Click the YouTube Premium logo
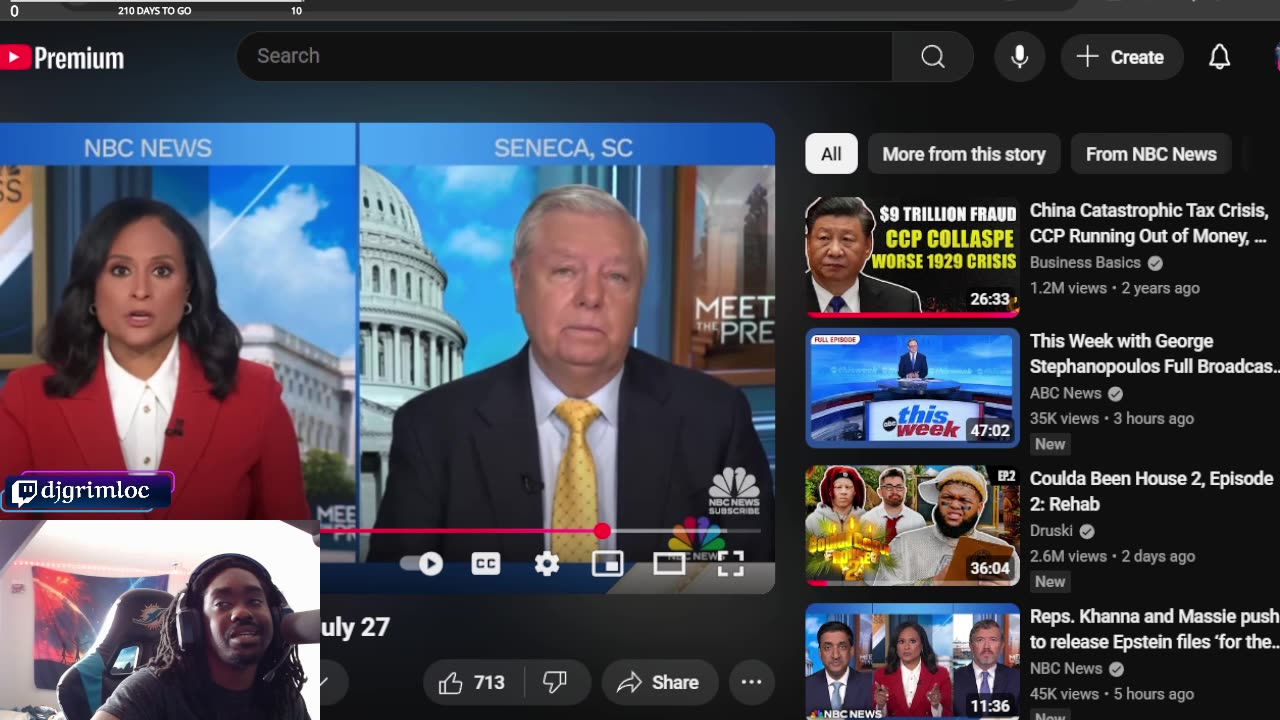 pos(62,58)
